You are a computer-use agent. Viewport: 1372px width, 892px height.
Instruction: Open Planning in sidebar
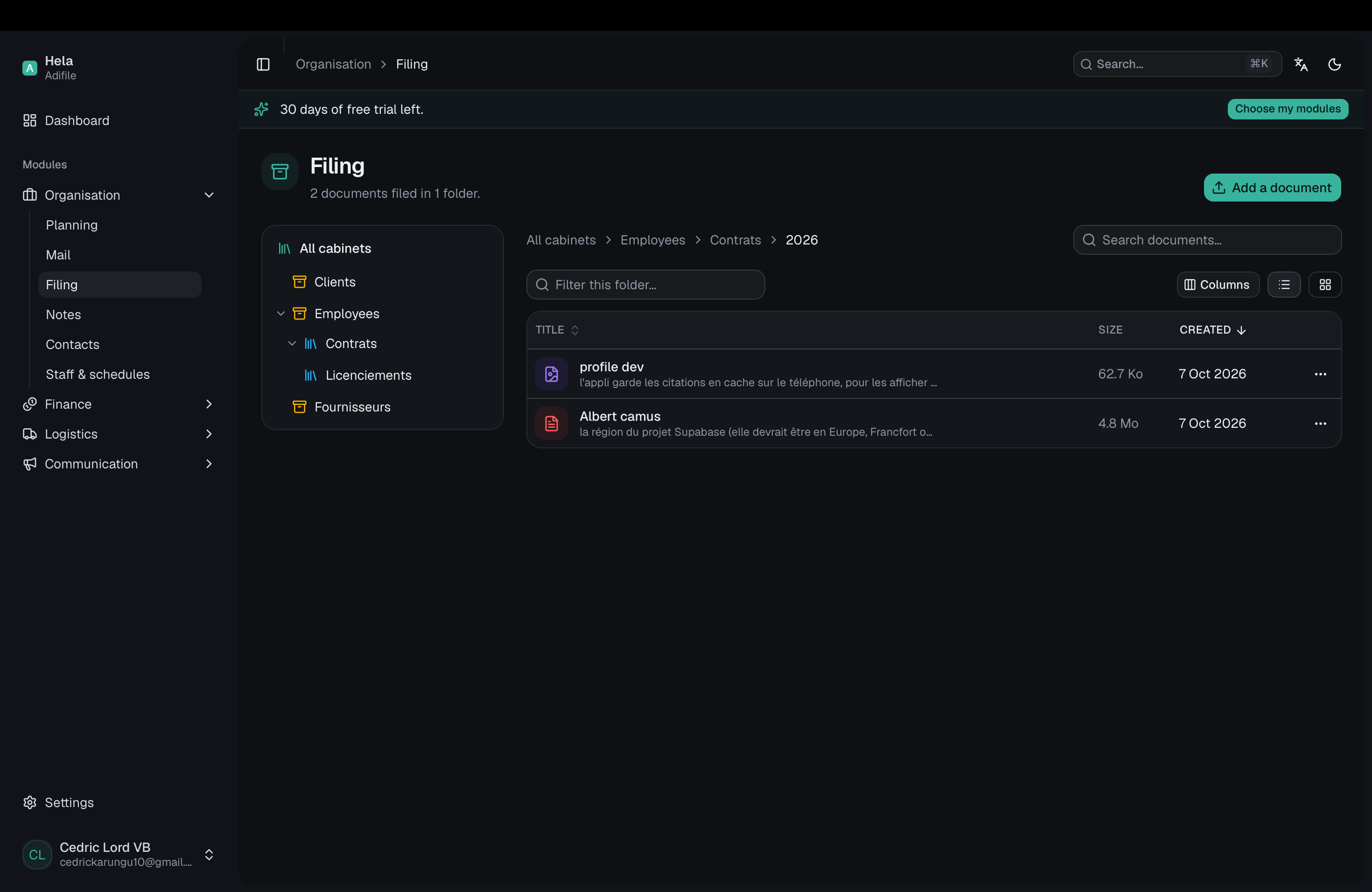pyautogui.click(x=119, y=225)
